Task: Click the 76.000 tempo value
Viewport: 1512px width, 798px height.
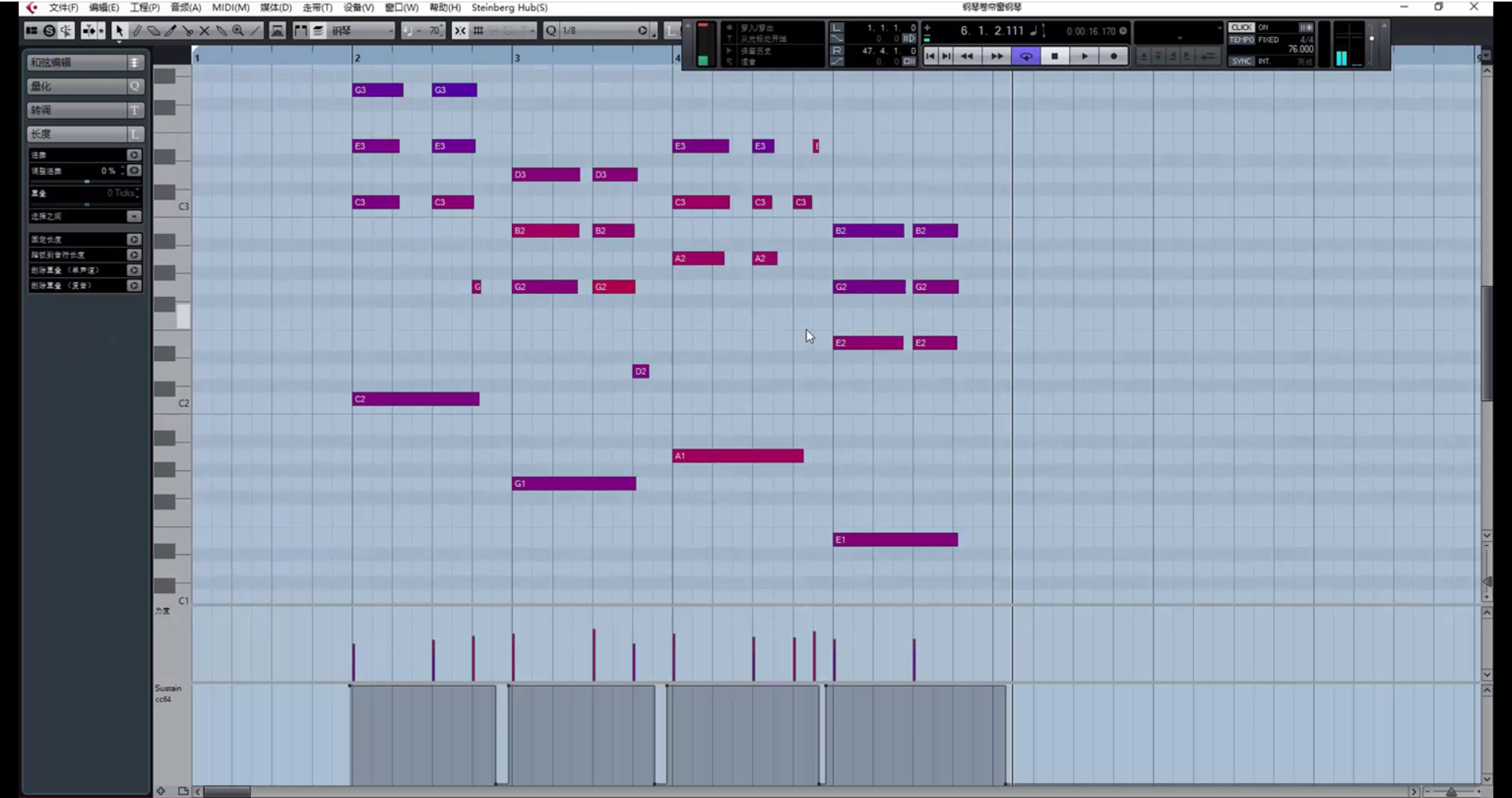Action: [1300, 49]
